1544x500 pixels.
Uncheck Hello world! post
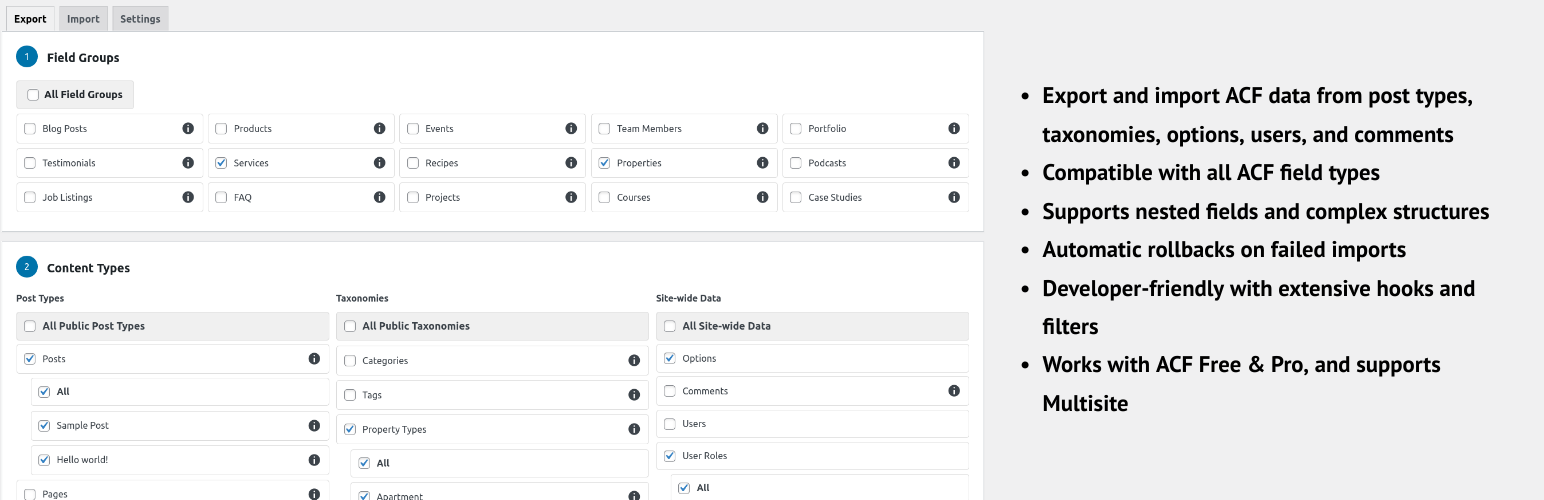pos(44,460)
